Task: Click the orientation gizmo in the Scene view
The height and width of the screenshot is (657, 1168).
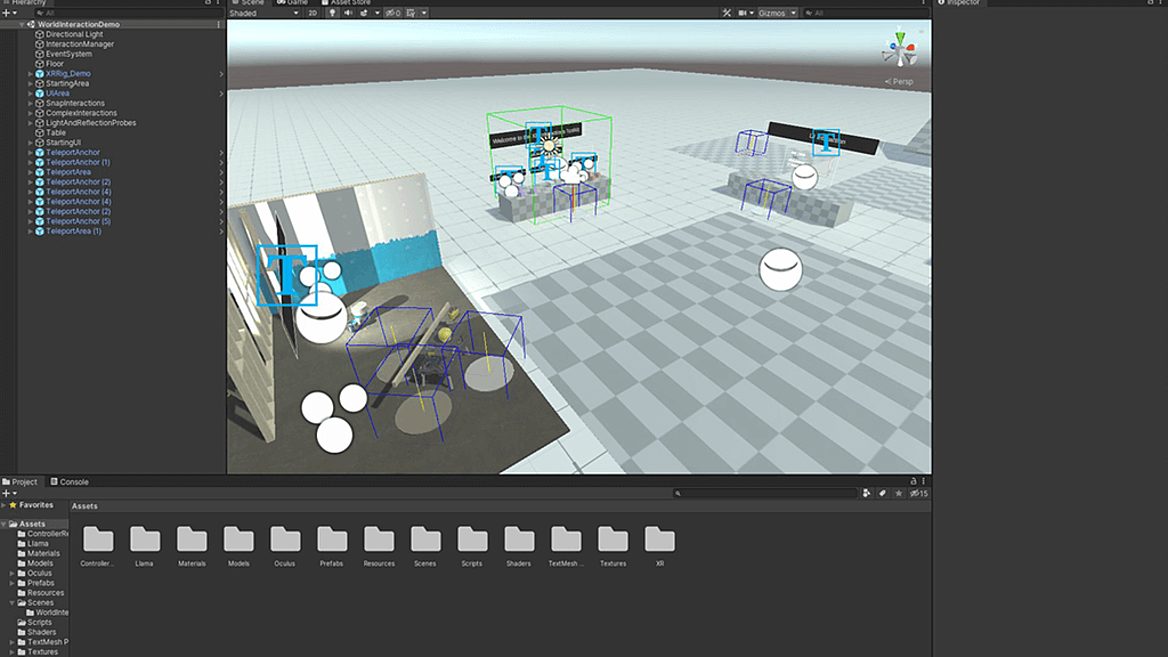Action: [x=898, y=49]
